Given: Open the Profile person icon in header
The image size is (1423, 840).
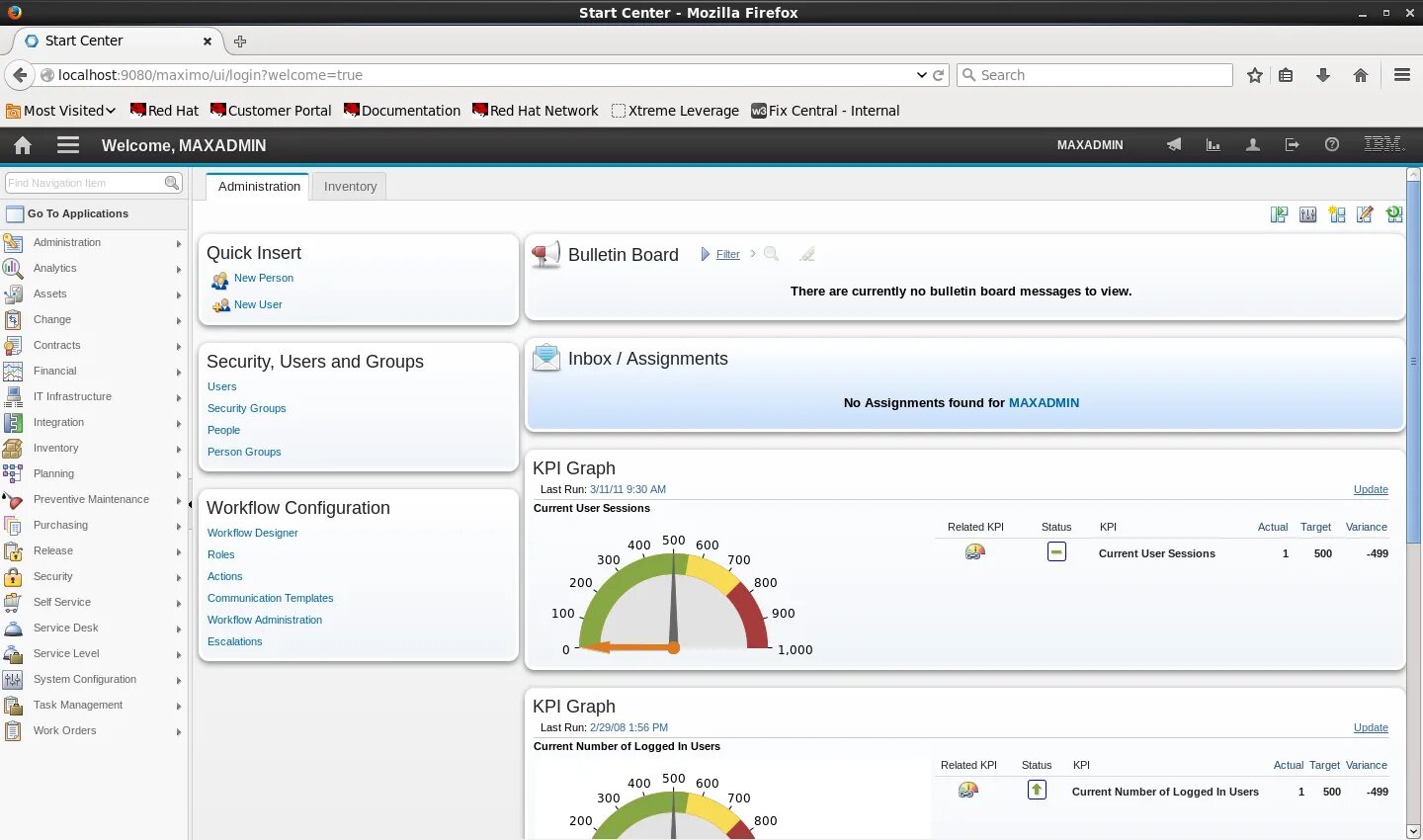Looking at the screenshot, I should point(1252,144).
